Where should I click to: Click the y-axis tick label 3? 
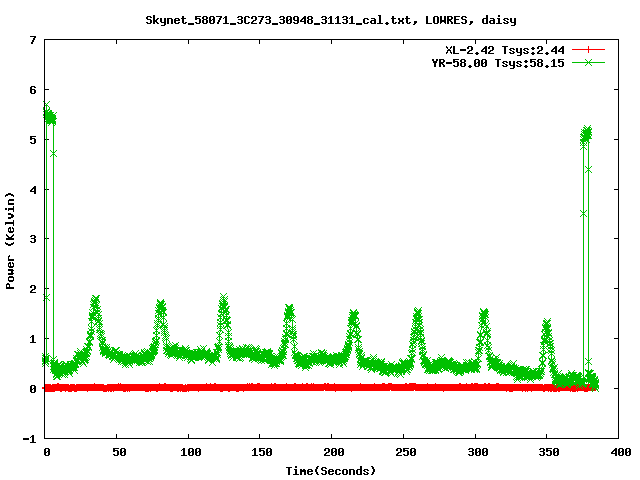pyautogui.click(x=33, y=239)
